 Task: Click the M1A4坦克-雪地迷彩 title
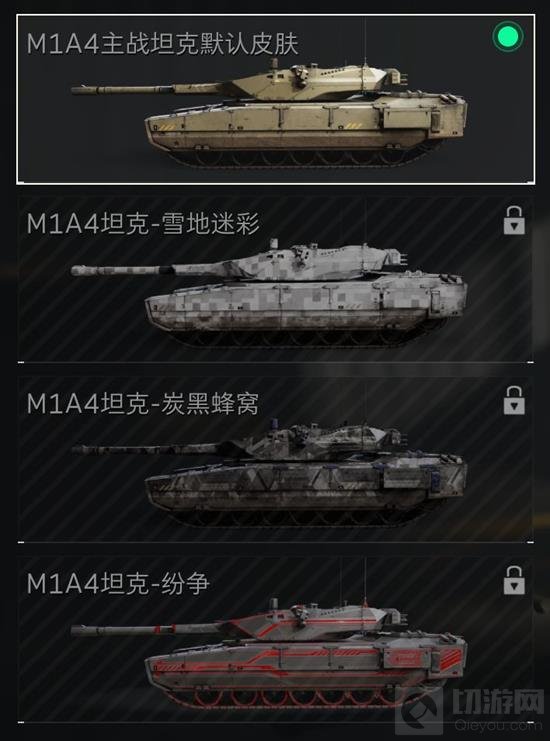coord(143,224)
